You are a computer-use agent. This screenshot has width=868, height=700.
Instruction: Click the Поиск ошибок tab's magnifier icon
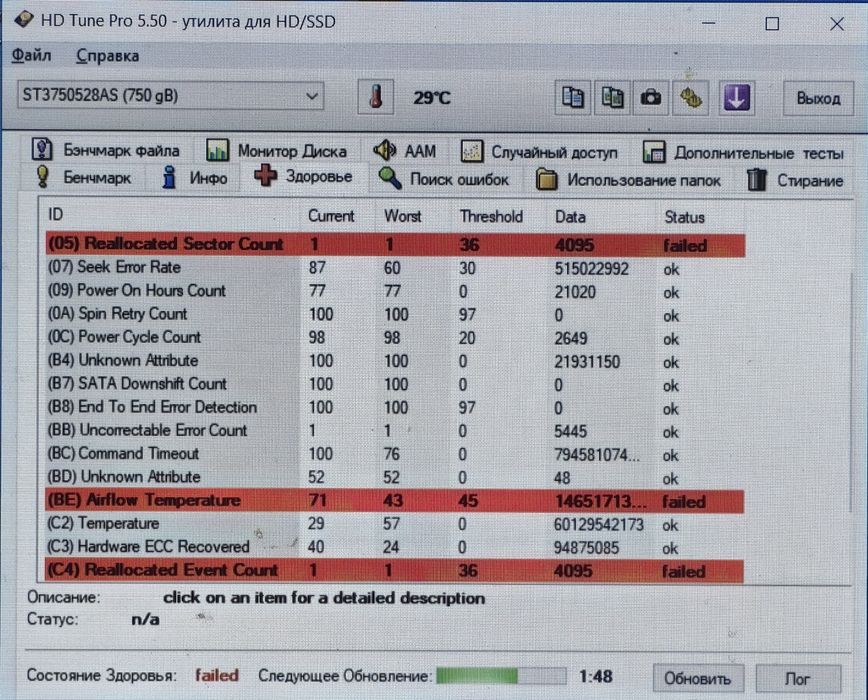pos(390,178)
